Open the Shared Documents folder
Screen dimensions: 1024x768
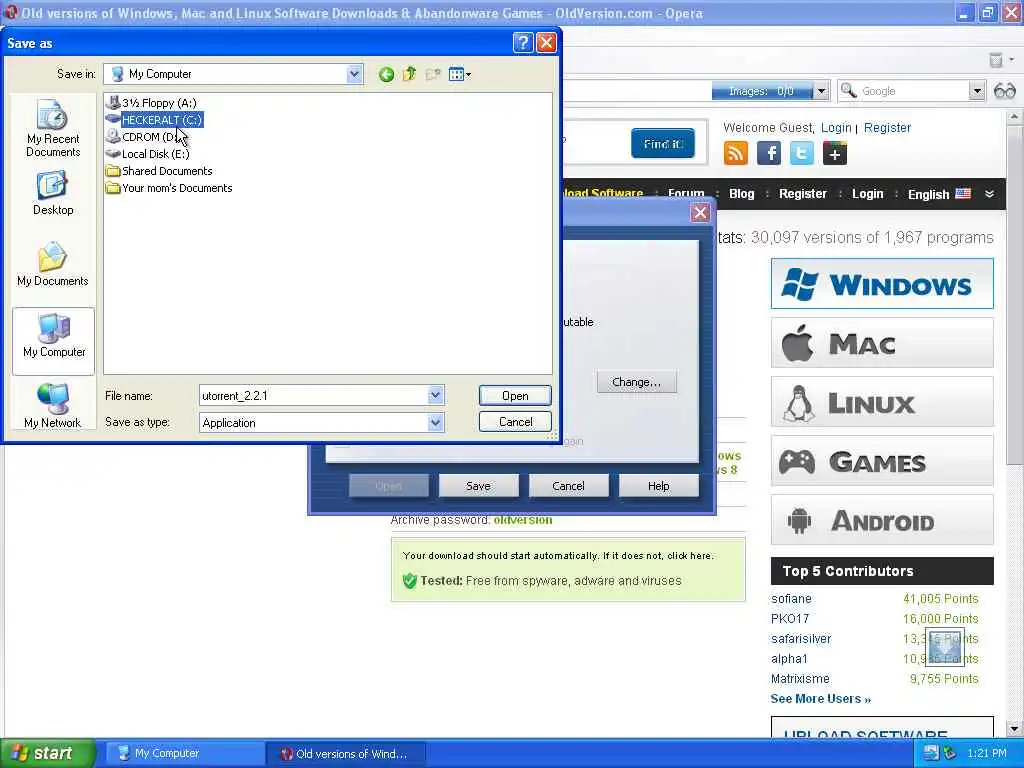click(x=159, y=170)
